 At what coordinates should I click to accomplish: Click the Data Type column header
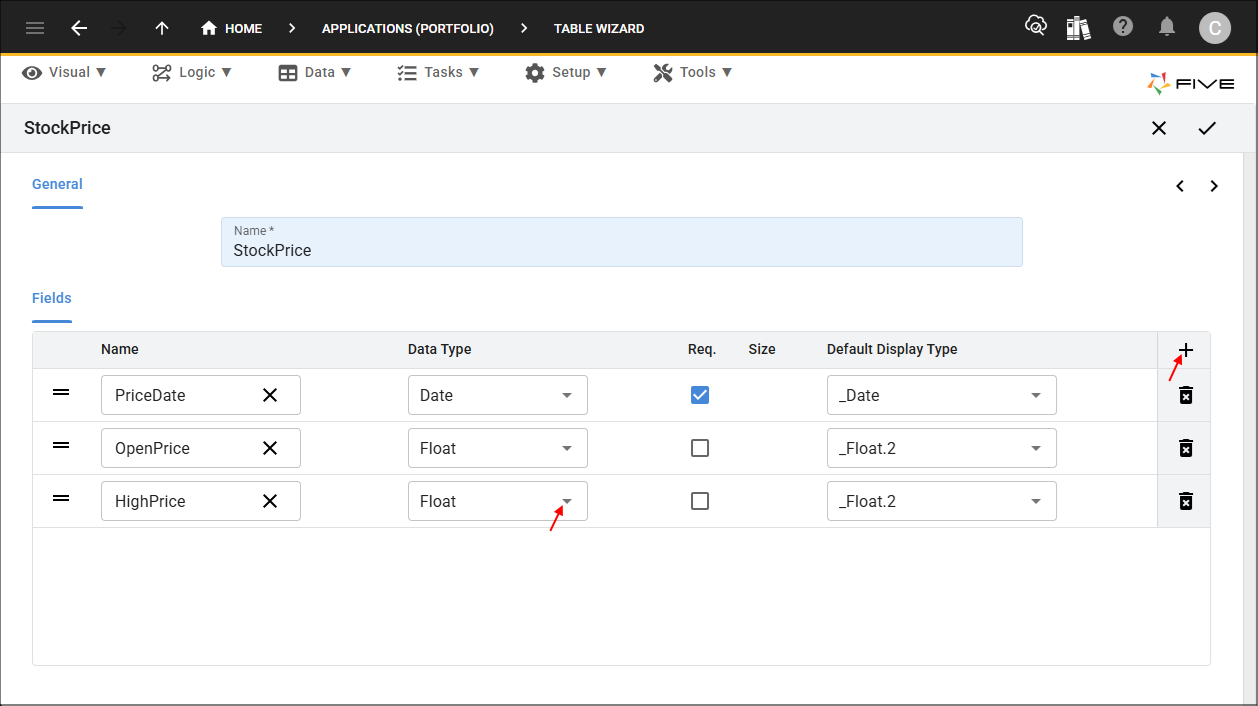[x=440, y=350]
